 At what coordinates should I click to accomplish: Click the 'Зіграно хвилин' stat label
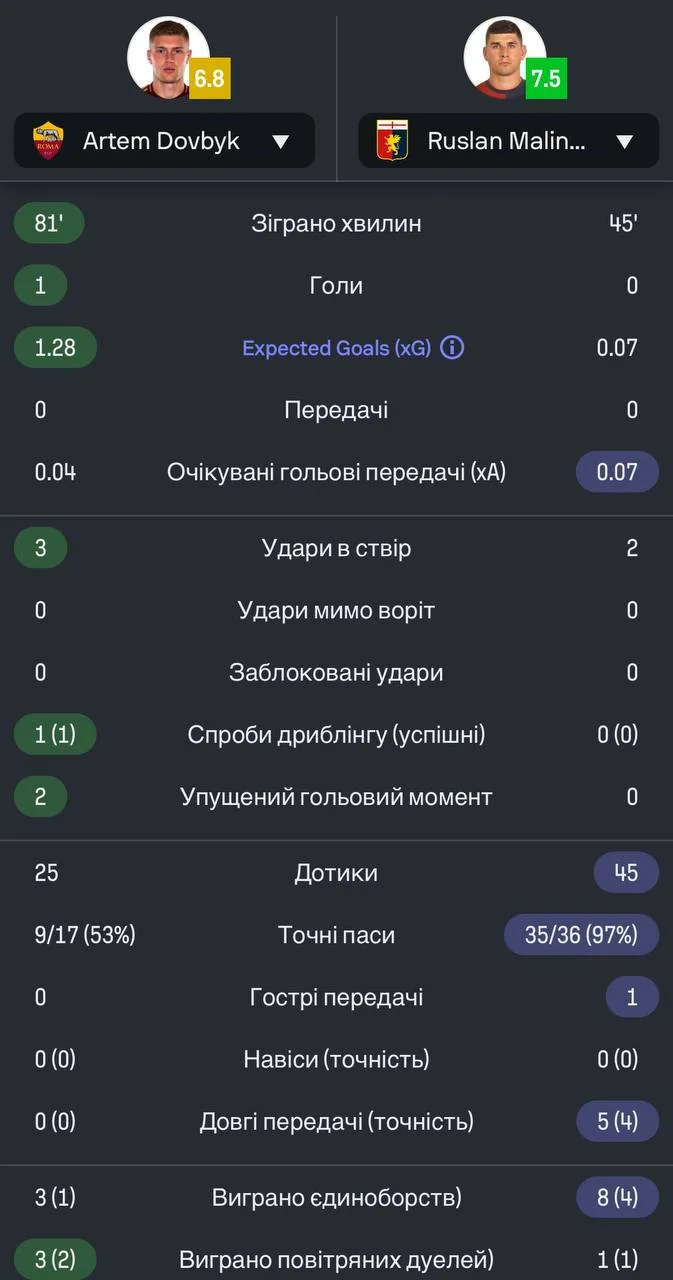click(336, 223)
